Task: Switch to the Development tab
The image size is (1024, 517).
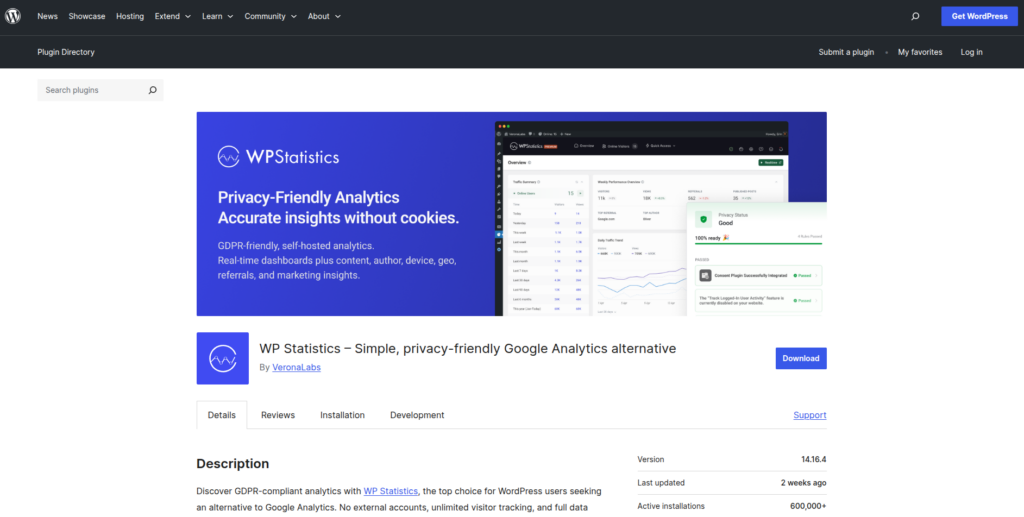Action: coord(417,415)
